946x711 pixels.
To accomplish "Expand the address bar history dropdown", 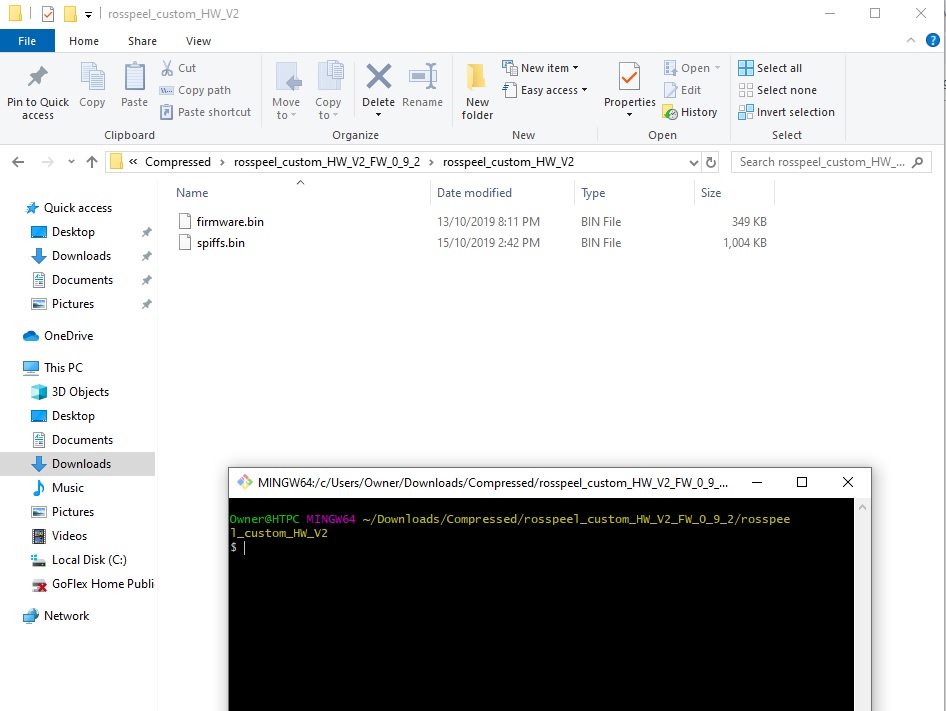I will click(x=694, y=162).
